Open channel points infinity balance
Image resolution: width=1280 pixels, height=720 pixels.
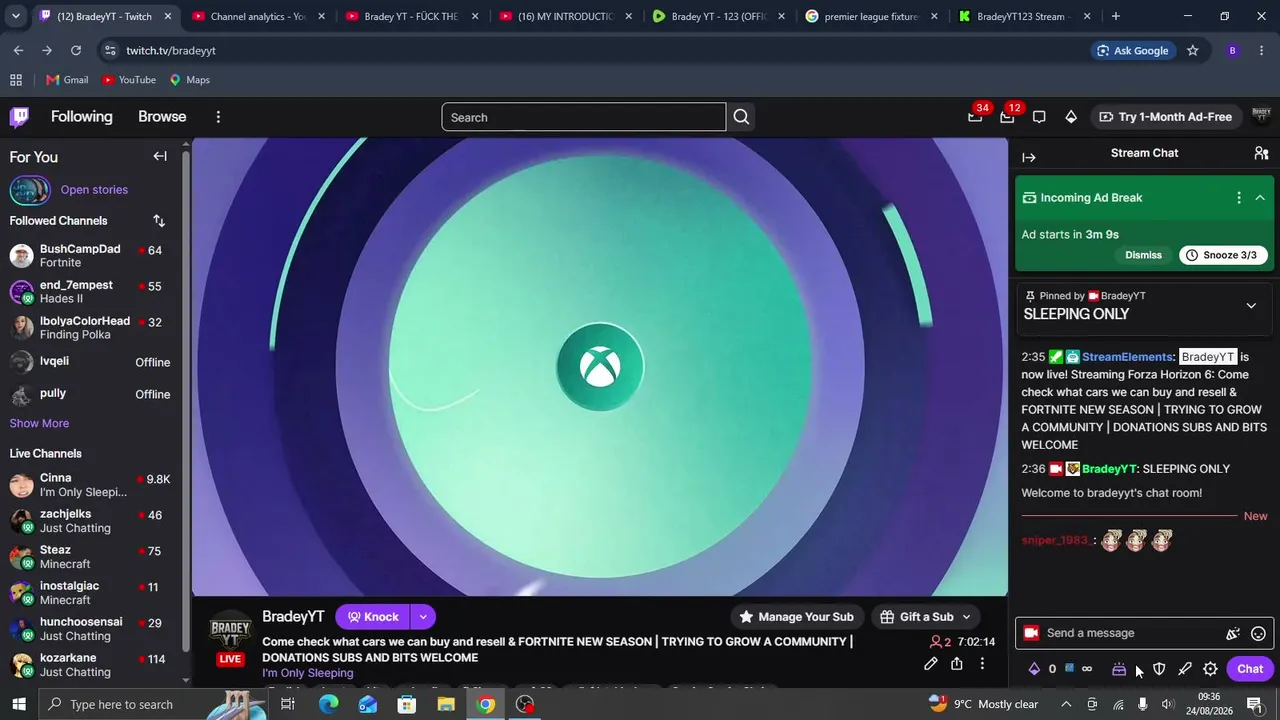[x=1078, y=669]
